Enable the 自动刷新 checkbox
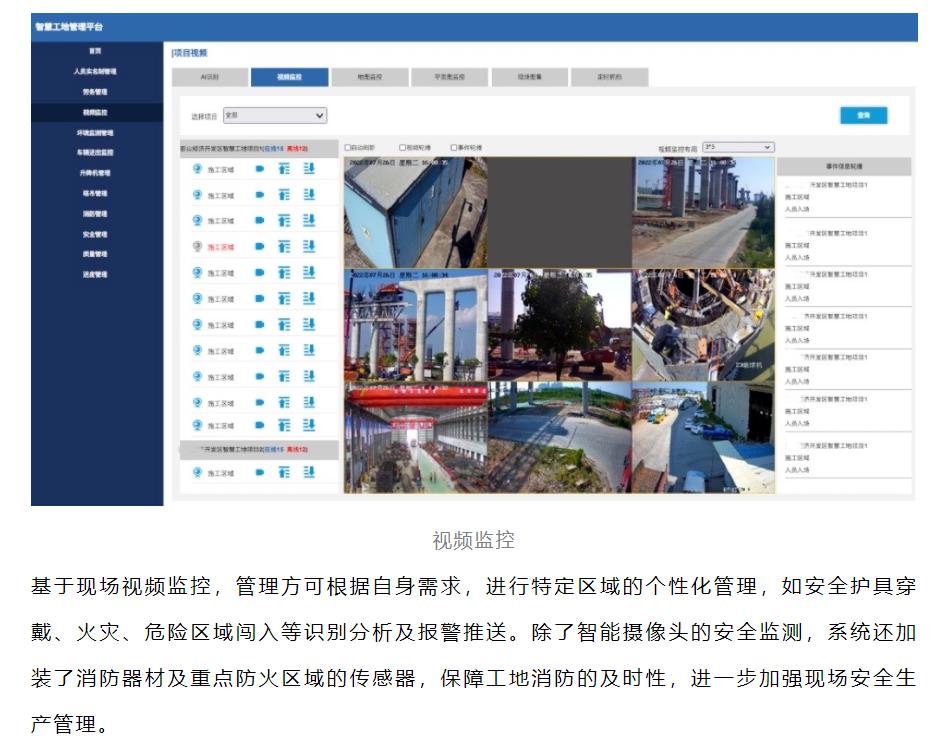 tap(347, 146)
